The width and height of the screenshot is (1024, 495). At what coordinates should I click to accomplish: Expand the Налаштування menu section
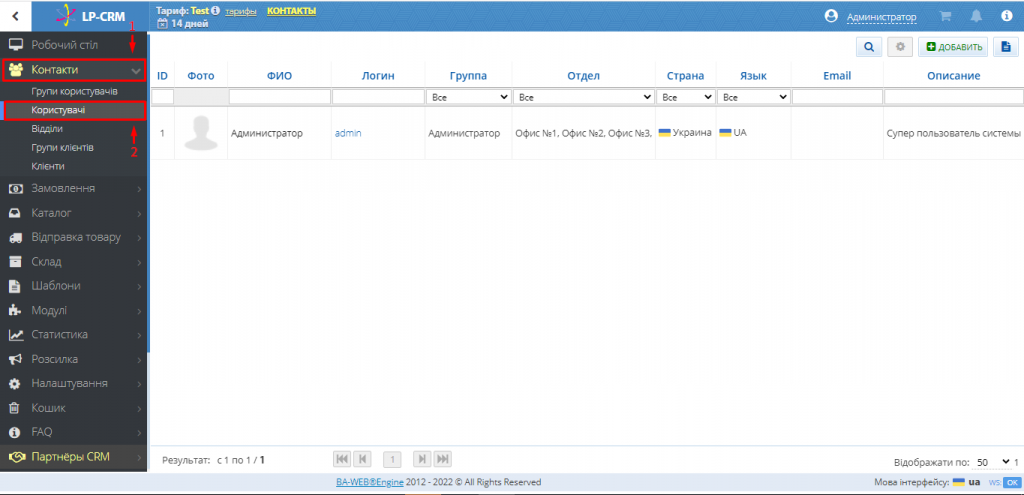[74, 383]
